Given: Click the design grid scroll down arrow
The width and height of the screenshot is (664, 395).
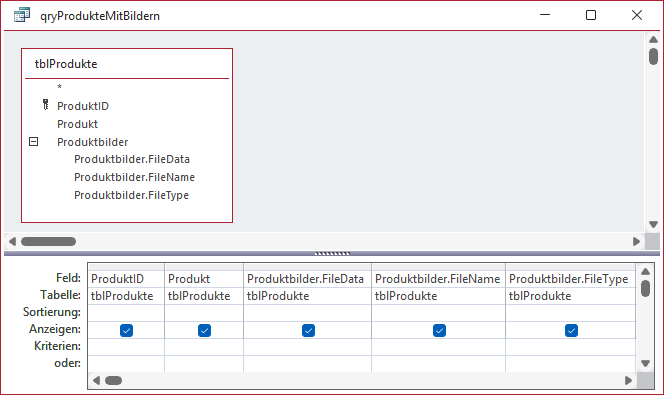Looking at the screenshot, I should click(x=645, y=363).
